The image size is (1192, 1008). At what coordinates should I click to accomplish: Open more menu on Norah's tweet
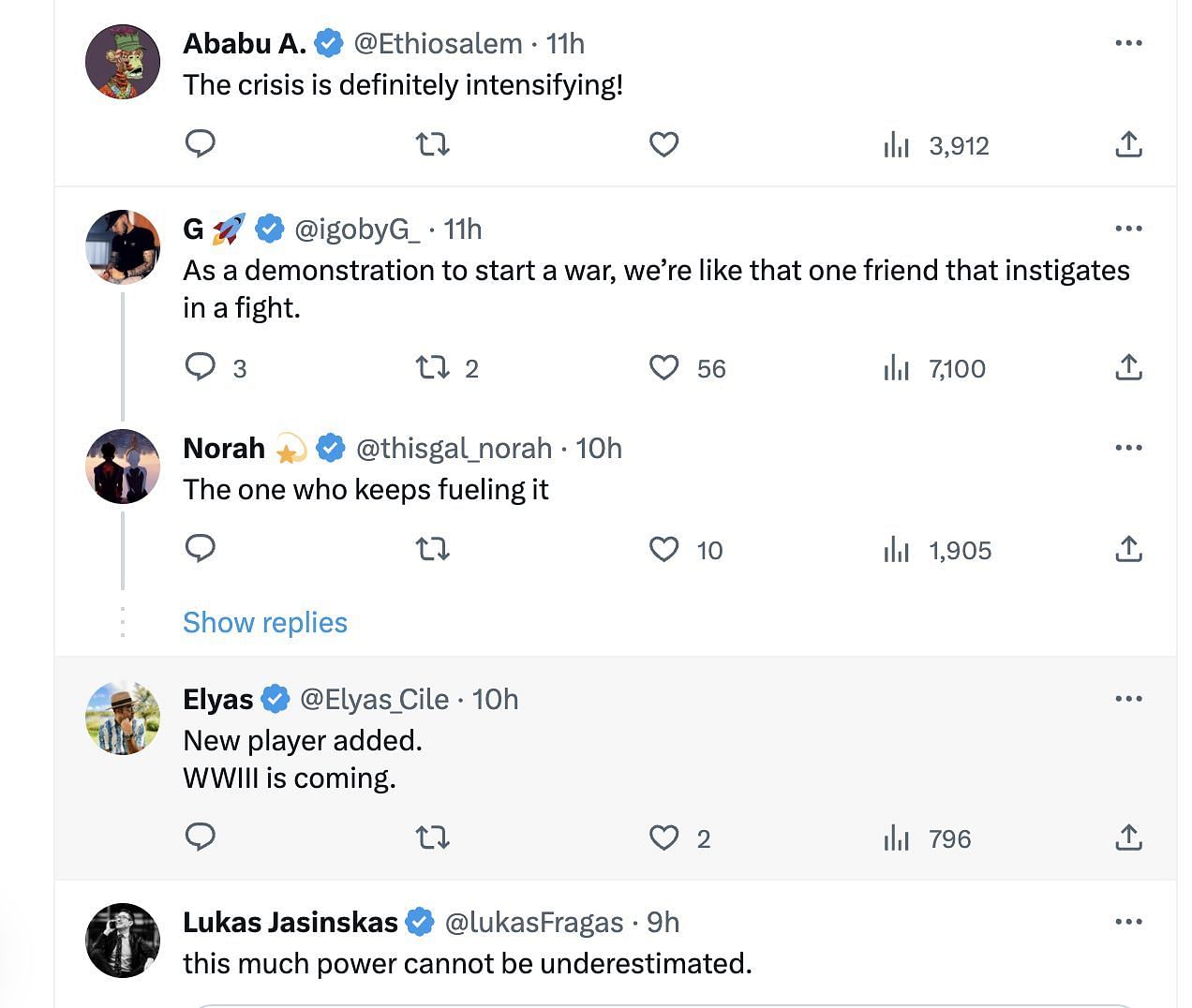click(x=1128, y=448)
